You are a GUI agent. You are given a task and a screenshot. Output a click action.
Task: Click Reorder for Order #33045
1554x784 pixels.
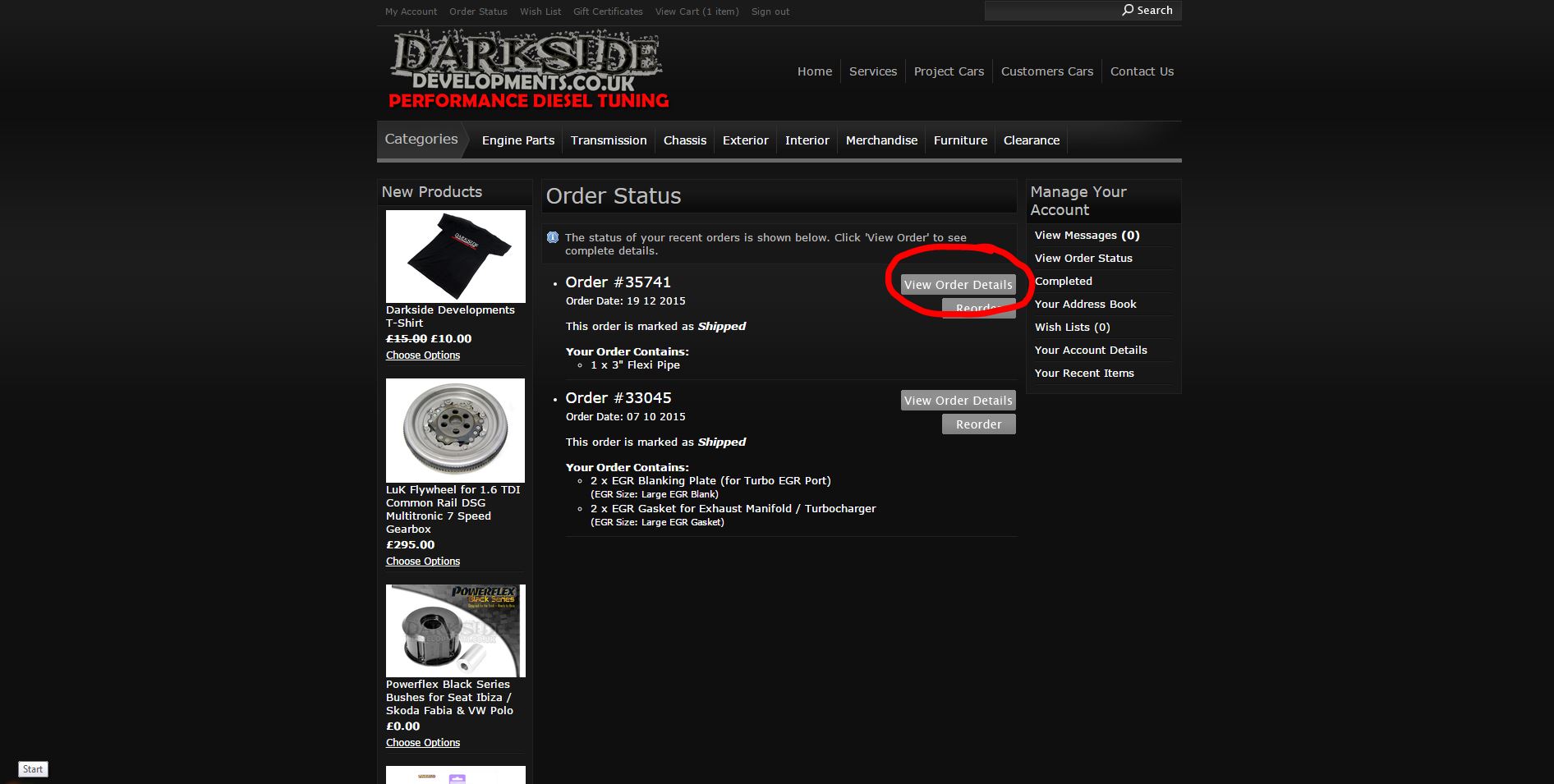978,424
